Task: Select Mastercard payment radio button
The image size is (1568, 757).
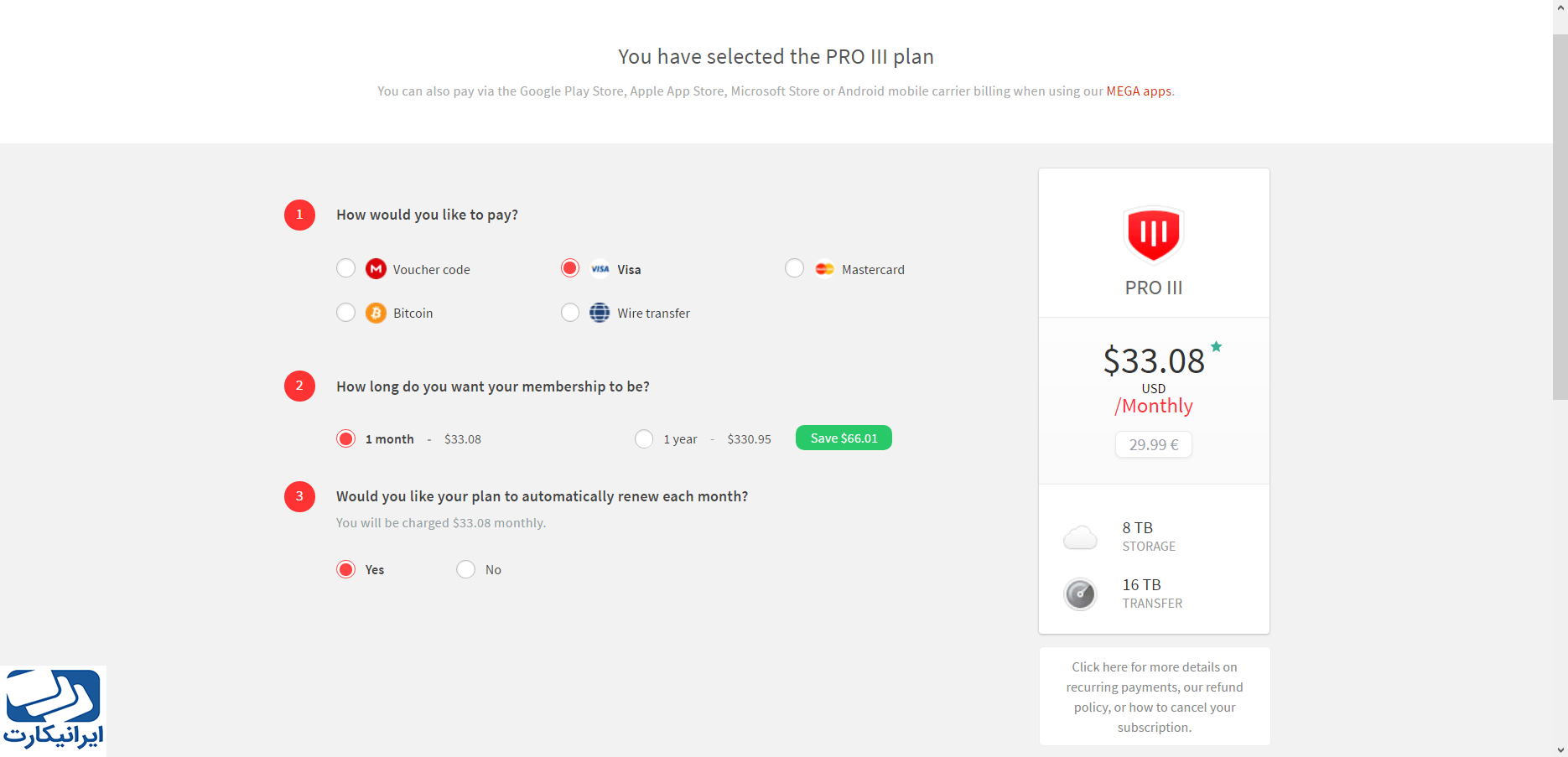Action: point(794,268)
